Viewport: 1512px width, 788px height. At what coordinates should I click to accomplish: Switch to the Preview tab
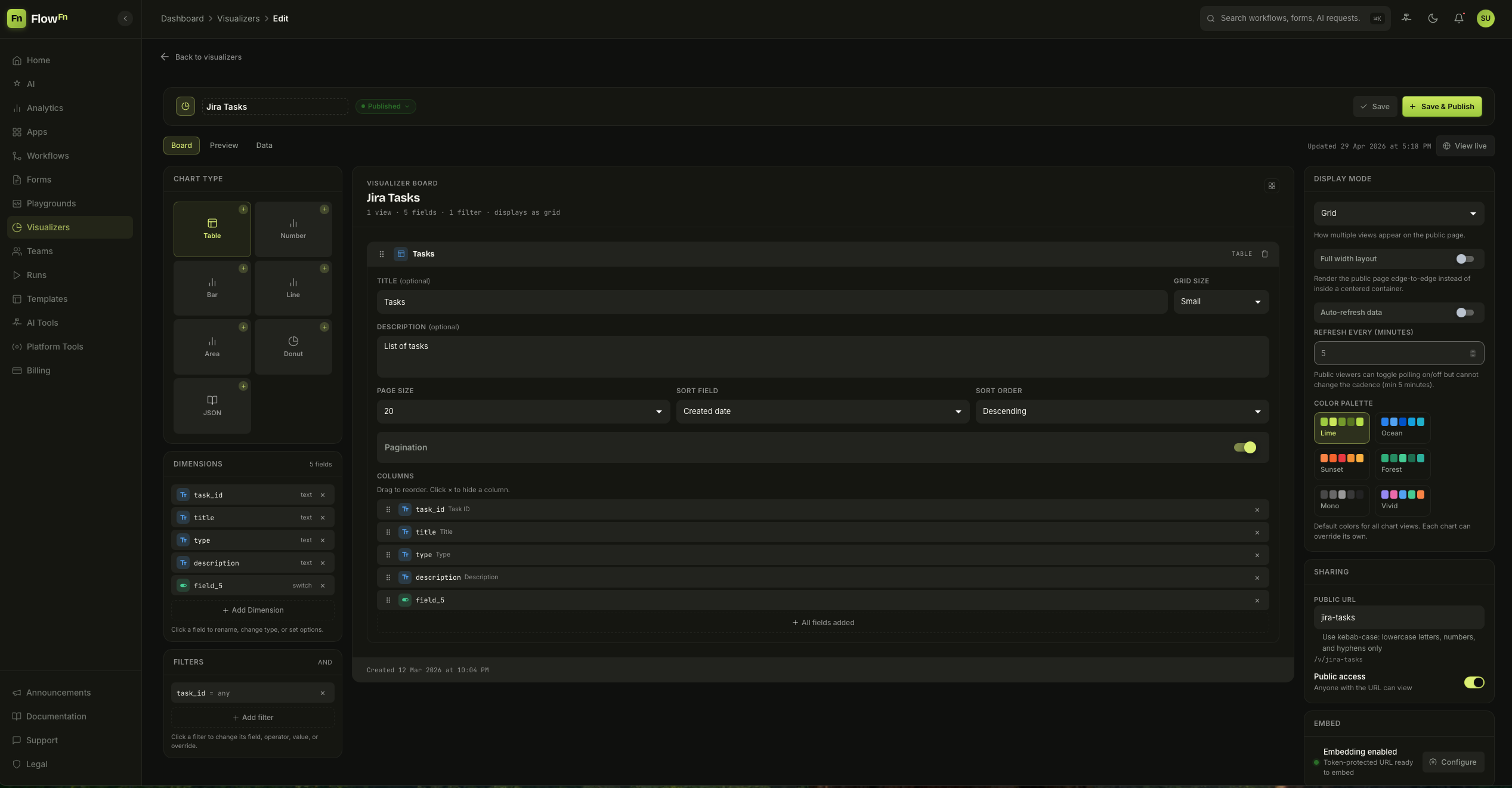[224, 146]
